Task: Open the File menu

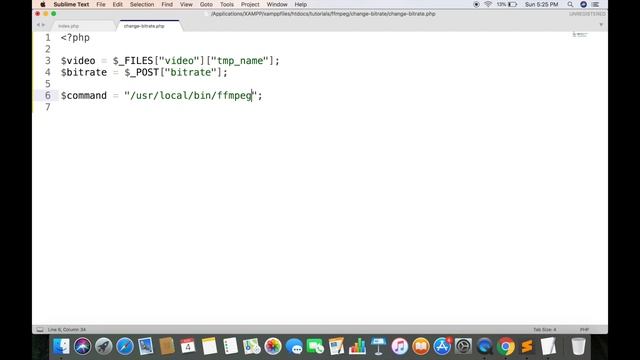Action: pos(101,4)
